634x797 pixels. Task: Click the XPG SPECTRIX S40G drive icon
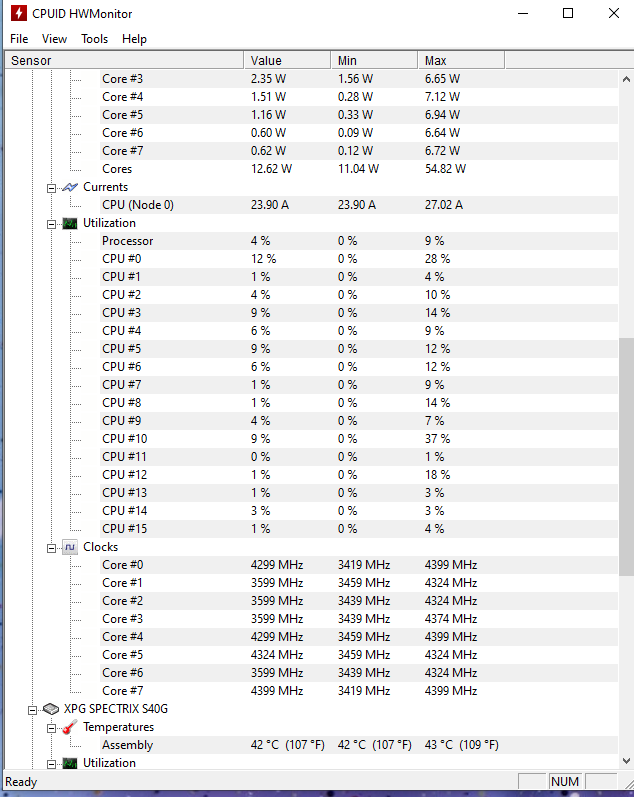click(x=50, y=709)
